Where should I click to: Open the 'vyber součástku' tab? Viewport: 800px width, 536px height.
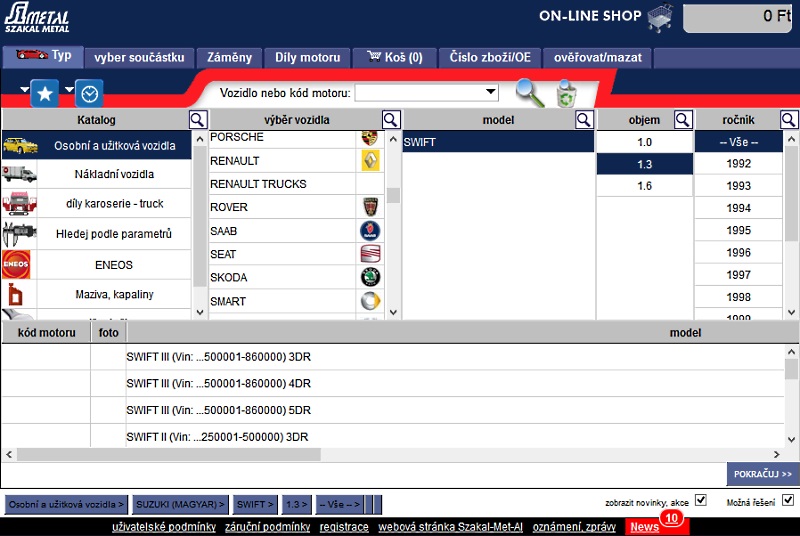139,58
